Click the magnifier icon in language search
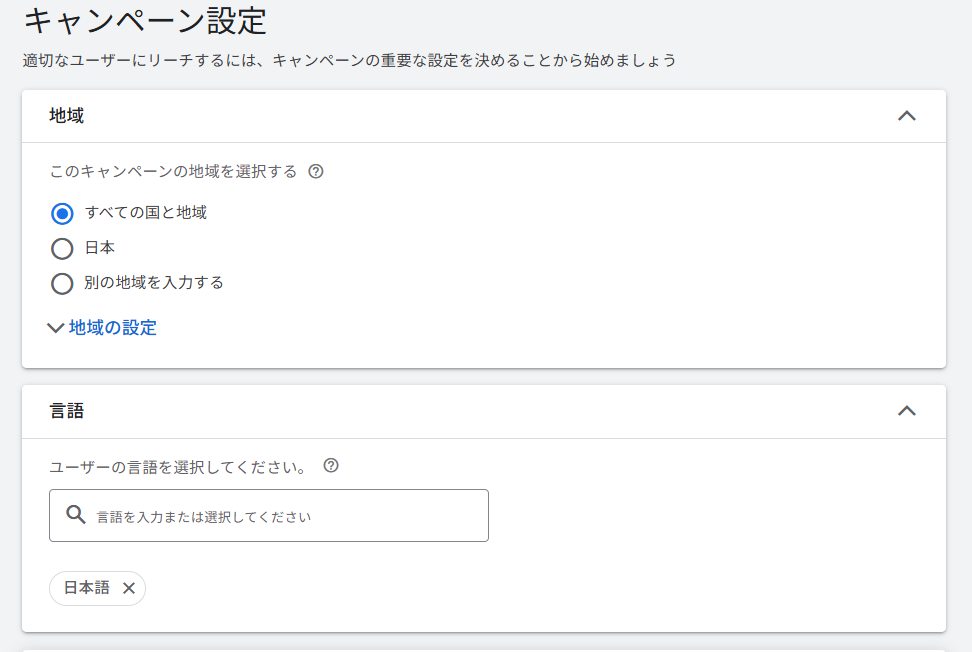This screenshot has height=652, width=972. pyautogui.click(x=76, y=515)
